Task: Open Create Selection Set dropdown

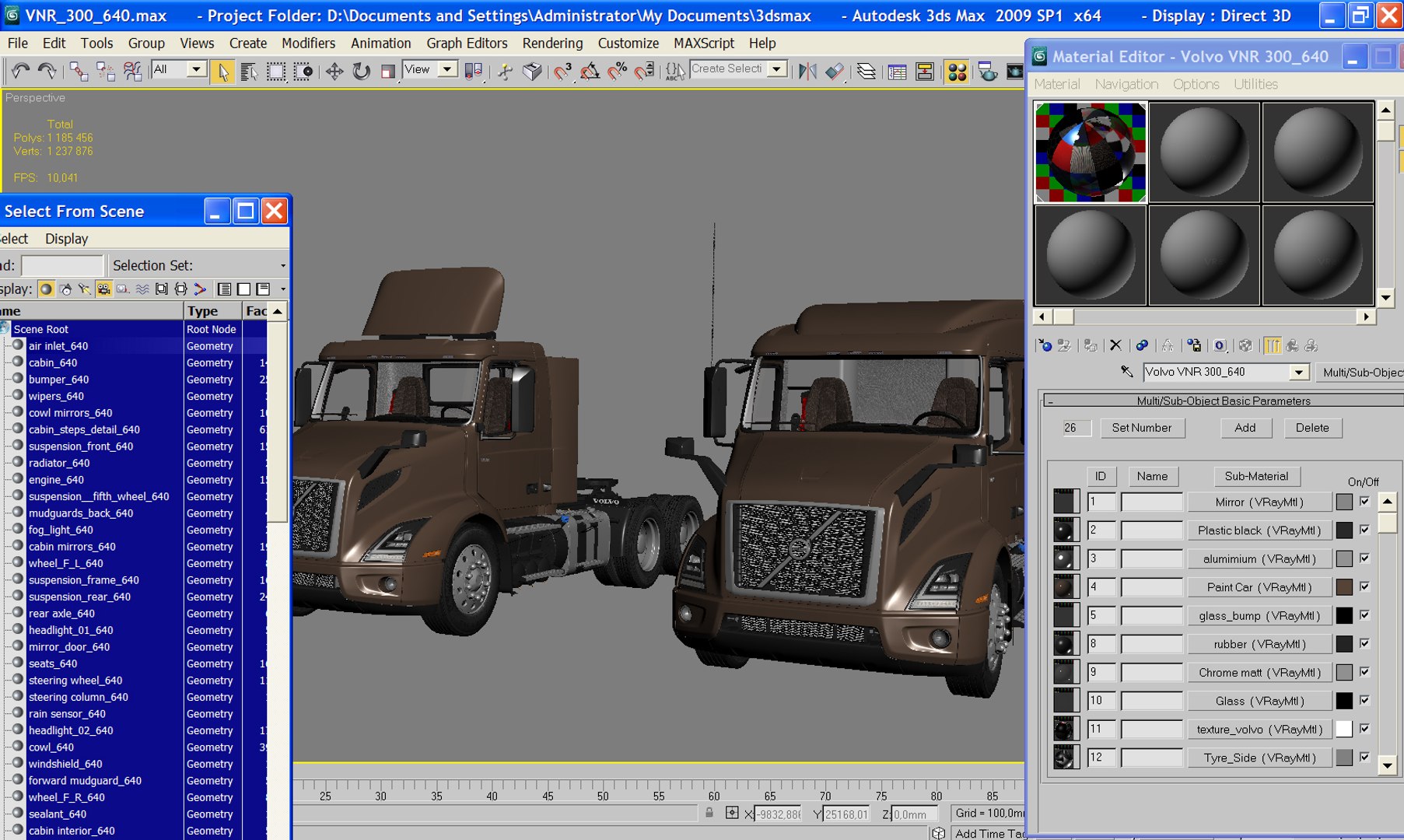Action: tap(776, 69)
